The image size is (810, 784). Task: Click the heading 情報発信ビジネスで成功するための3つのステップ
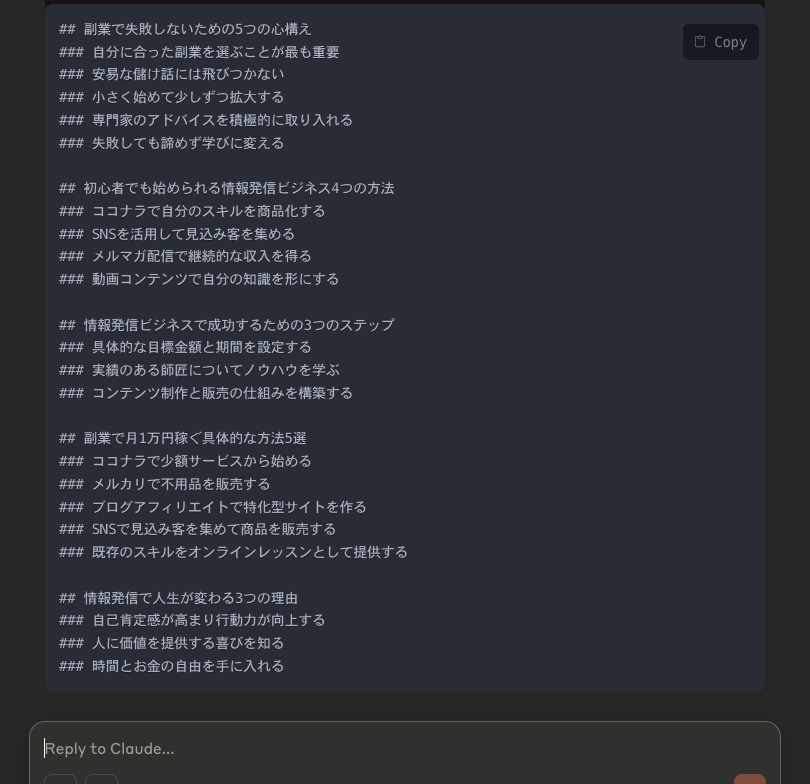[238, 325]
